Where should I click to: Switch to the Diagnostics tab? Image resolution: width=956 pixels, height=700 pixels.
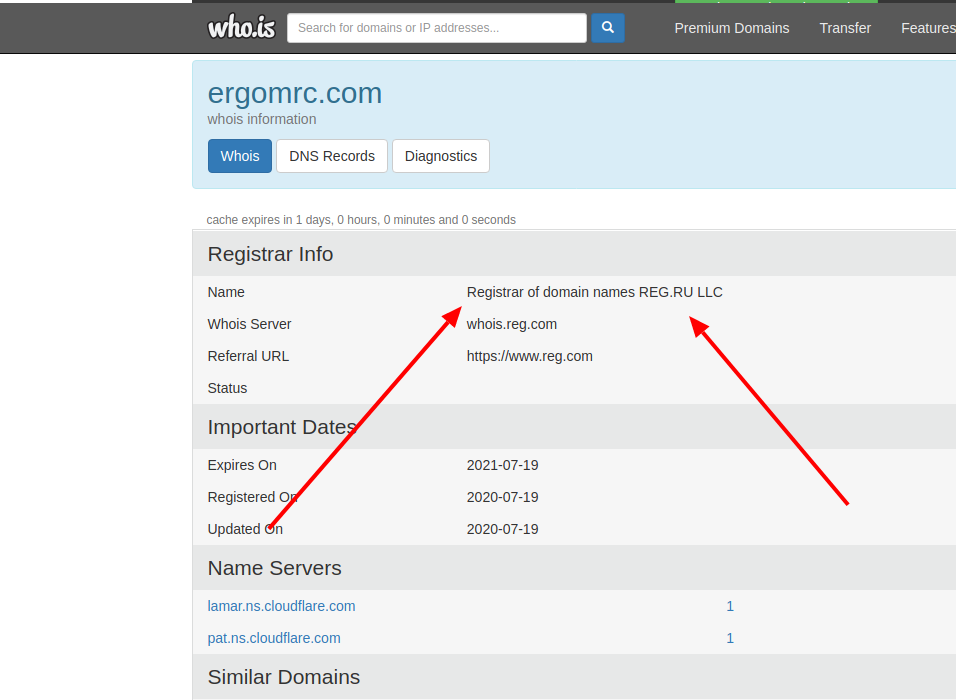(x=441, y=156)
